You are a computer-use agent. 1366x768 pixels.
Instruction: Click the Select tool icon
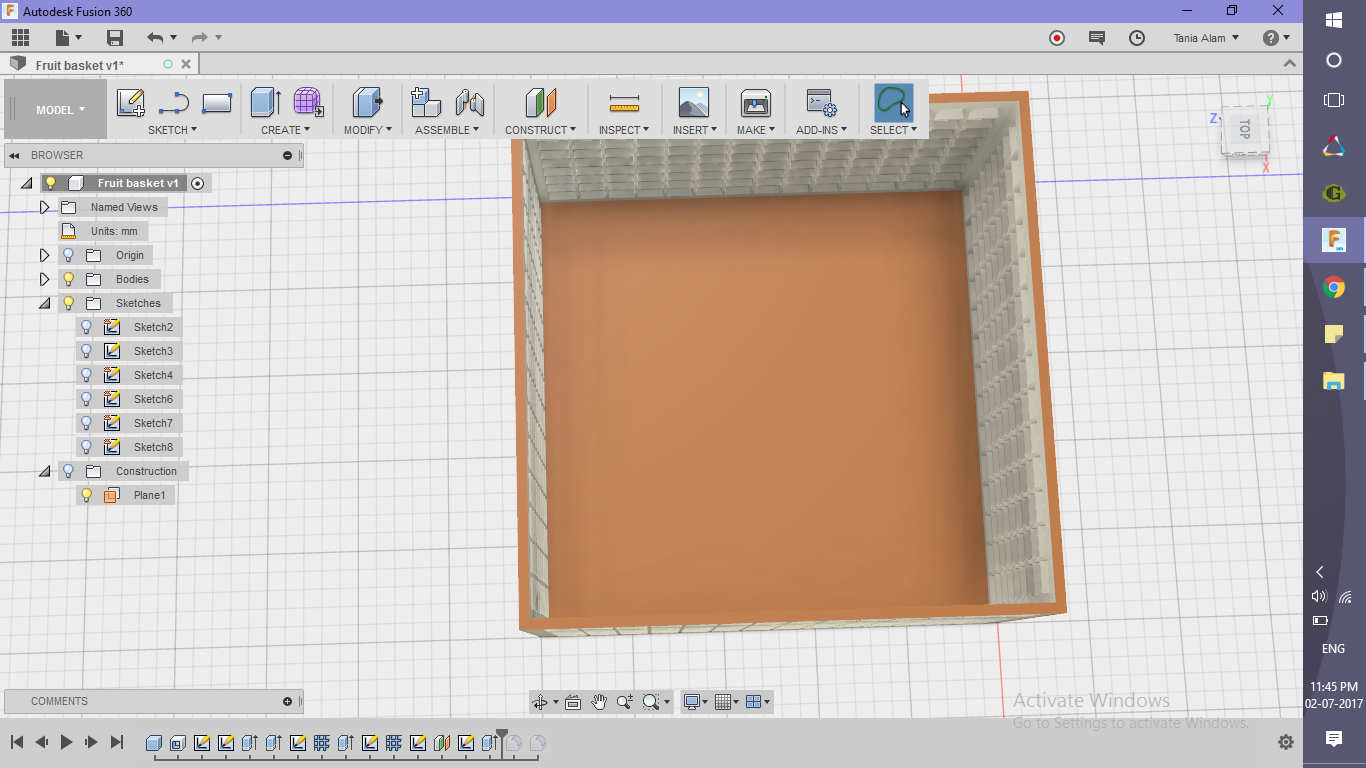pyautogui.click(x=893, y=102)
